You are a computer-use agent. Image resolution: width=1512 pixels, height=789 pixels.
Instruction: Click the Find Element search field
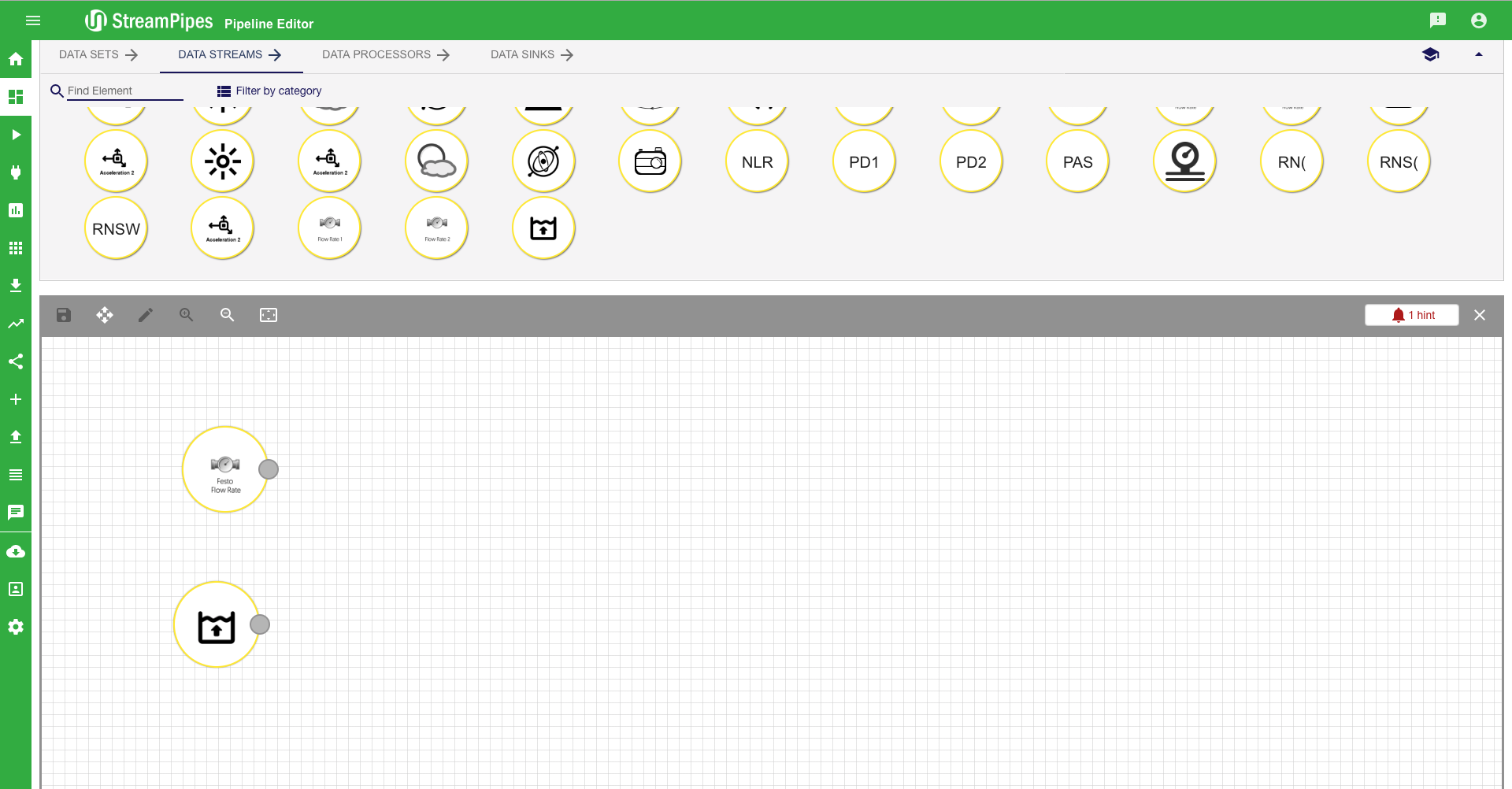124,91
